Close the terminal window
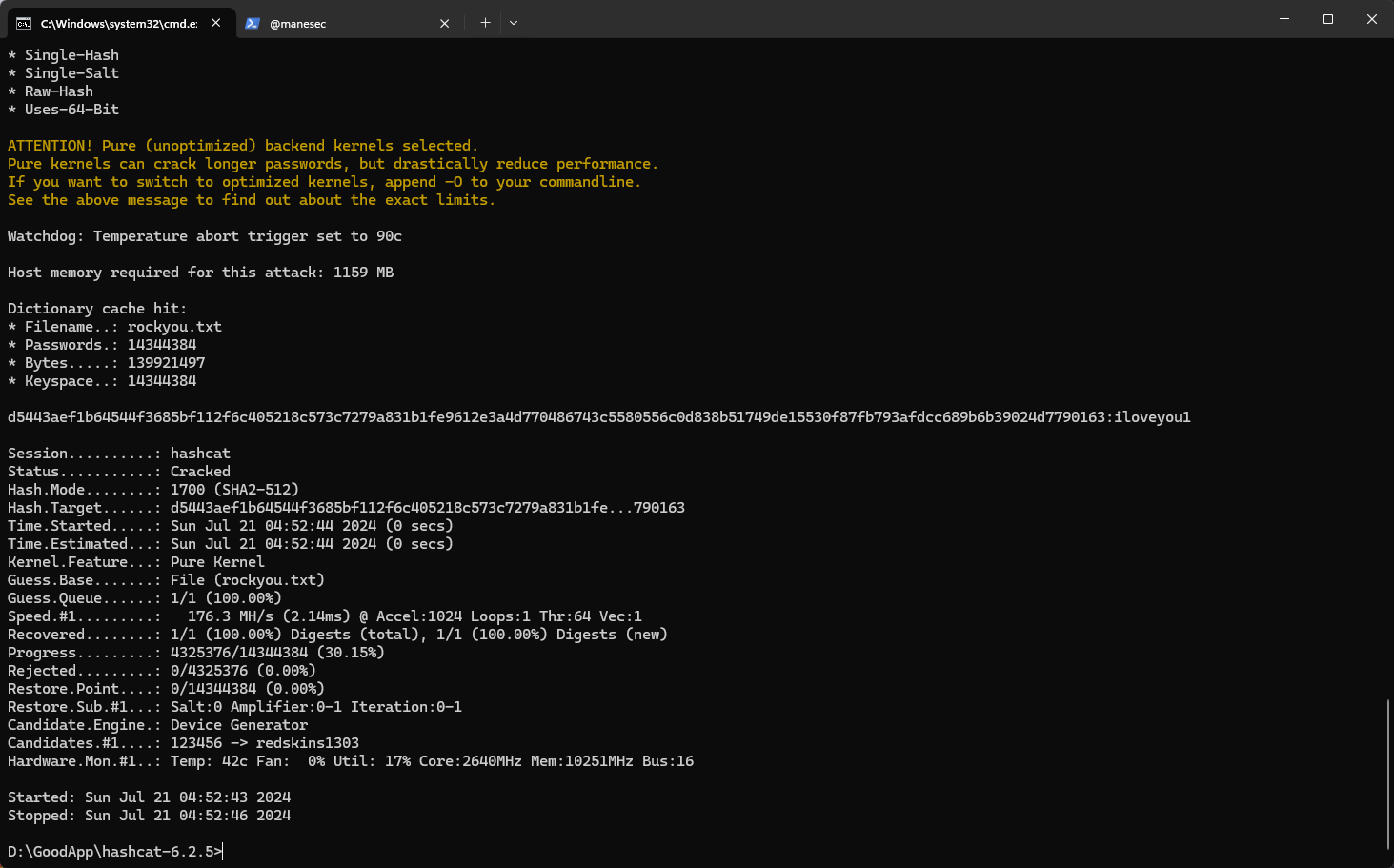The height and width of the screenshot is (868, 1394). (x=1372, y=19)
